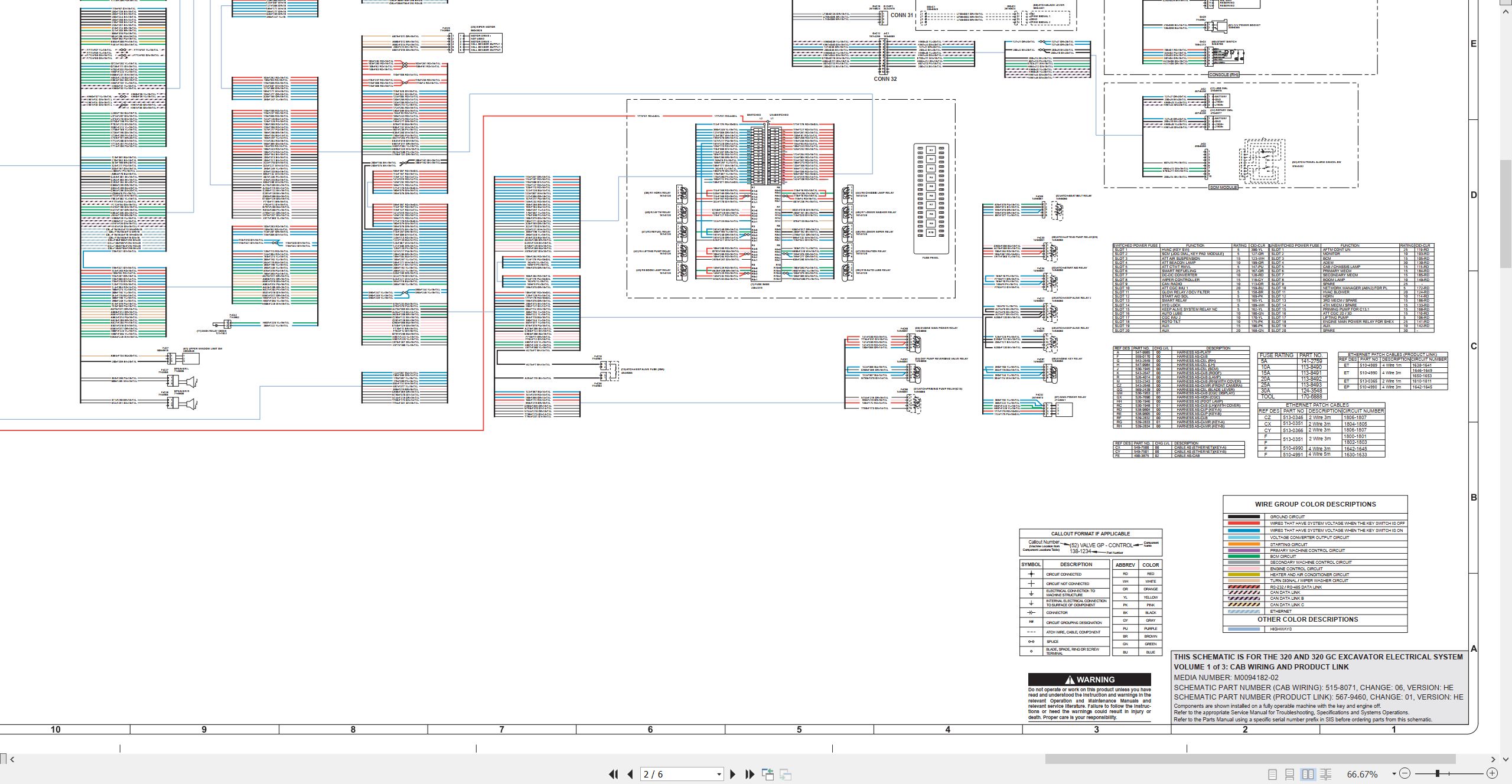
Task: Click grid column number 3
Action: [x=1096, y=730]
